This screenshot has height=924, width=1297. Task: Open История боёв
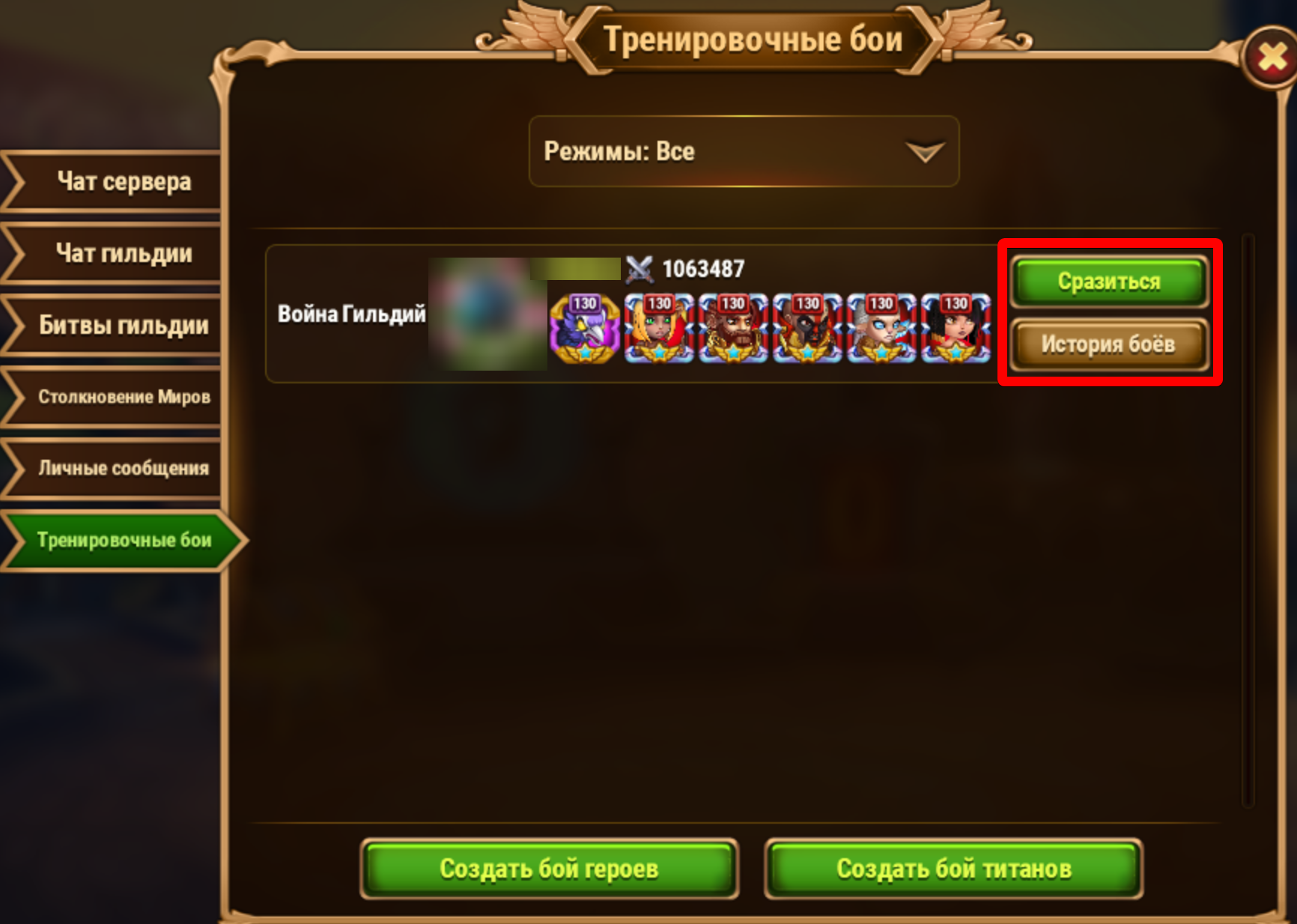pyautogui.click(x=1109, y=344)
